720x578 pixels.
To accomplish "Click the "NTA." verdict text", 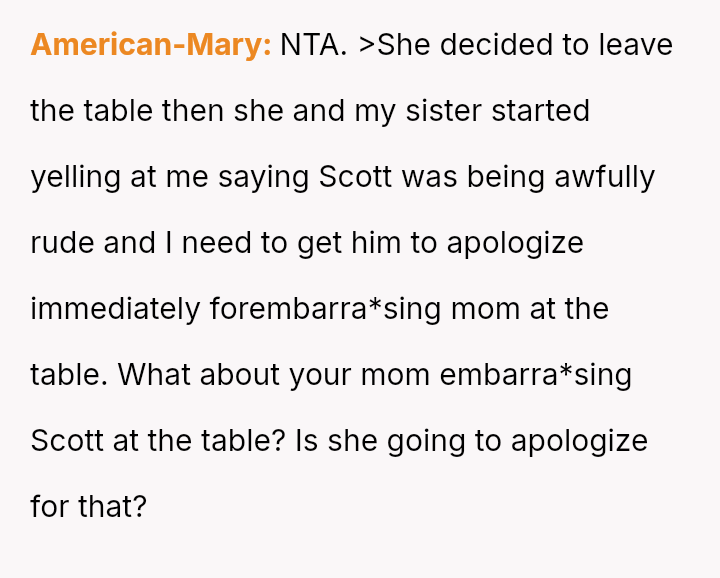I will (x=314, y=45).
